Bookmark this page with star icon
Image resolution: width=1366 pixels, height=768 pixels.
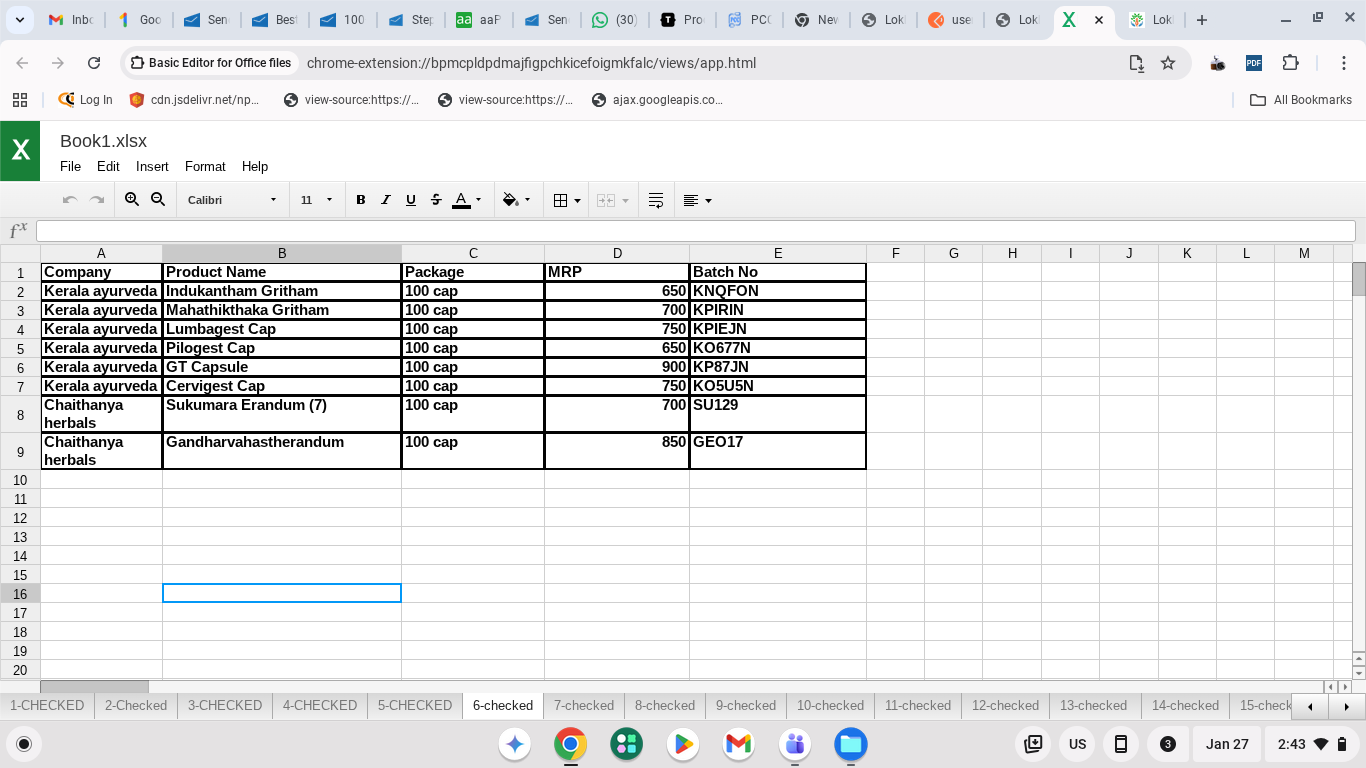click(x=1168, y=63)
